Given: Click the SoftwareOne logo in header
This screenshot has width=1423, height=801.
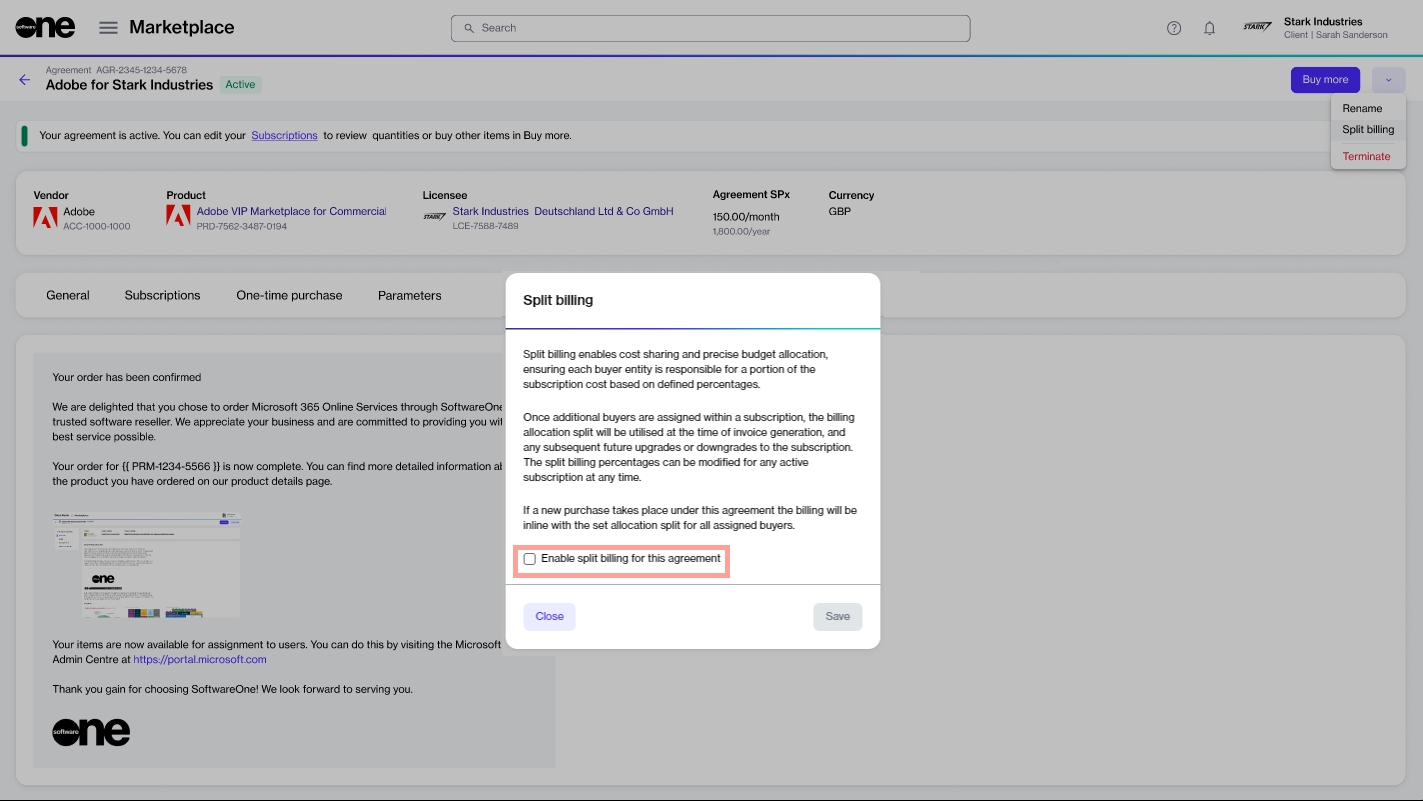Looking at the screenshot, I should [45, 28].
